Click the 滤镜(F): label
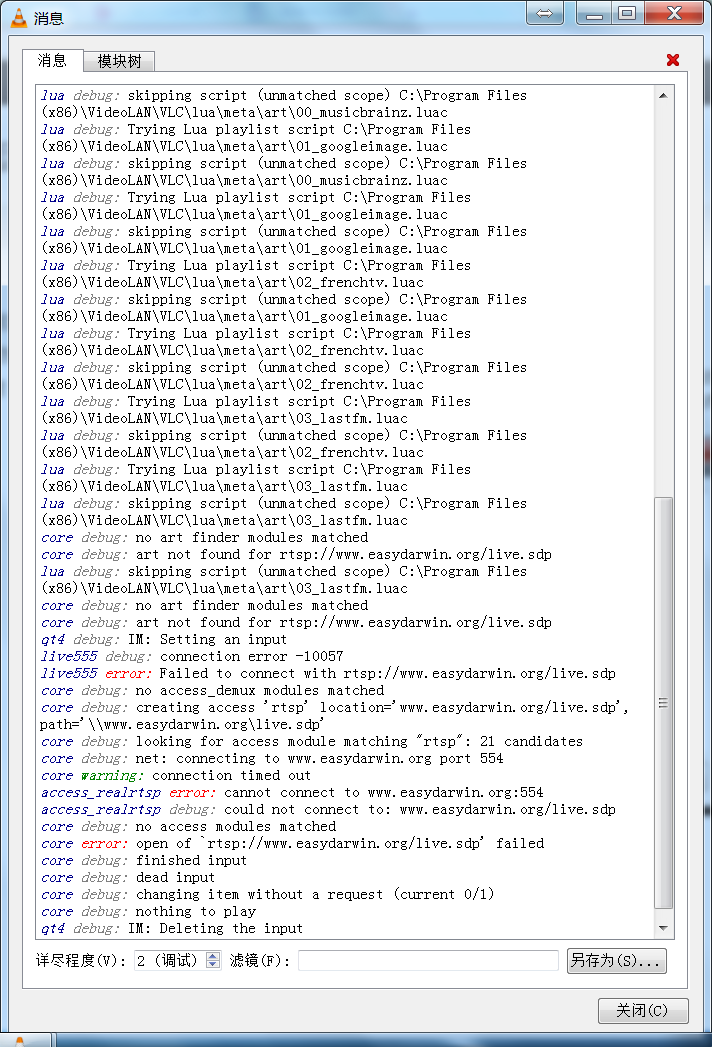 [259, 961]
